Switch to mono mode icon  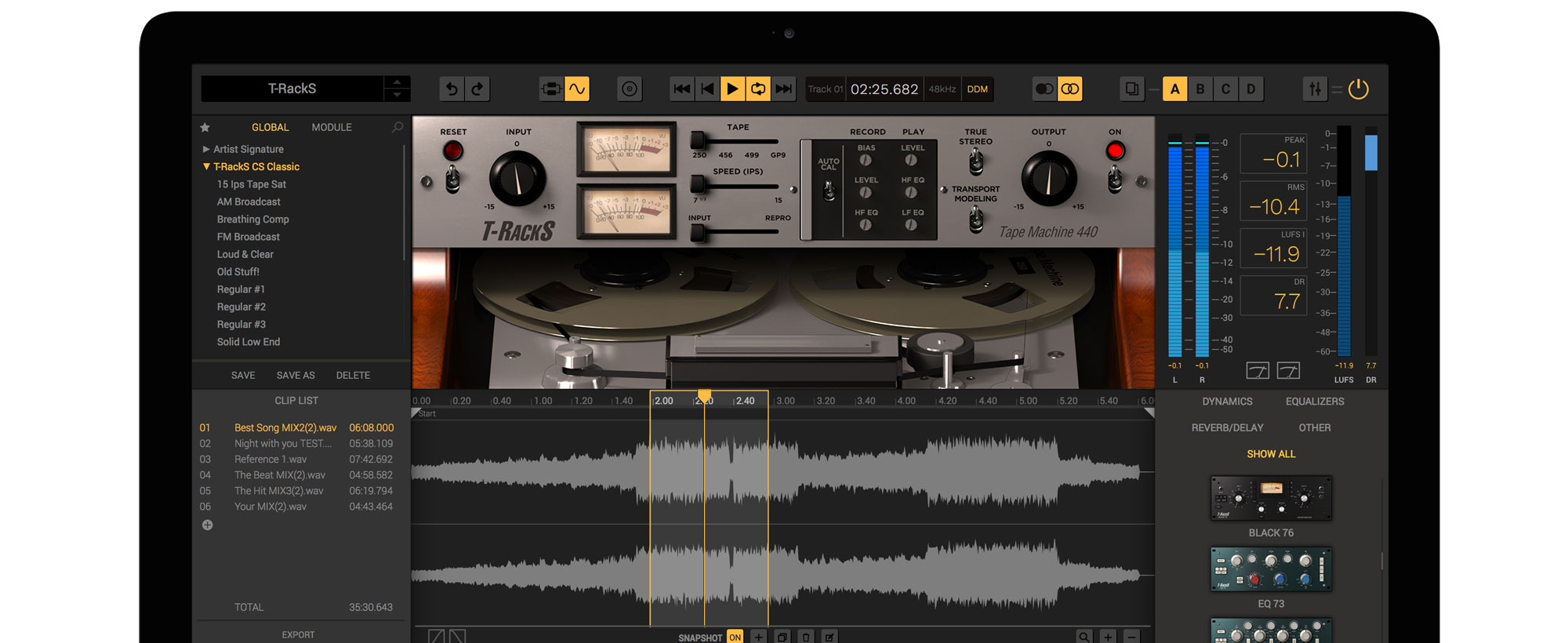coord(1044,89)
